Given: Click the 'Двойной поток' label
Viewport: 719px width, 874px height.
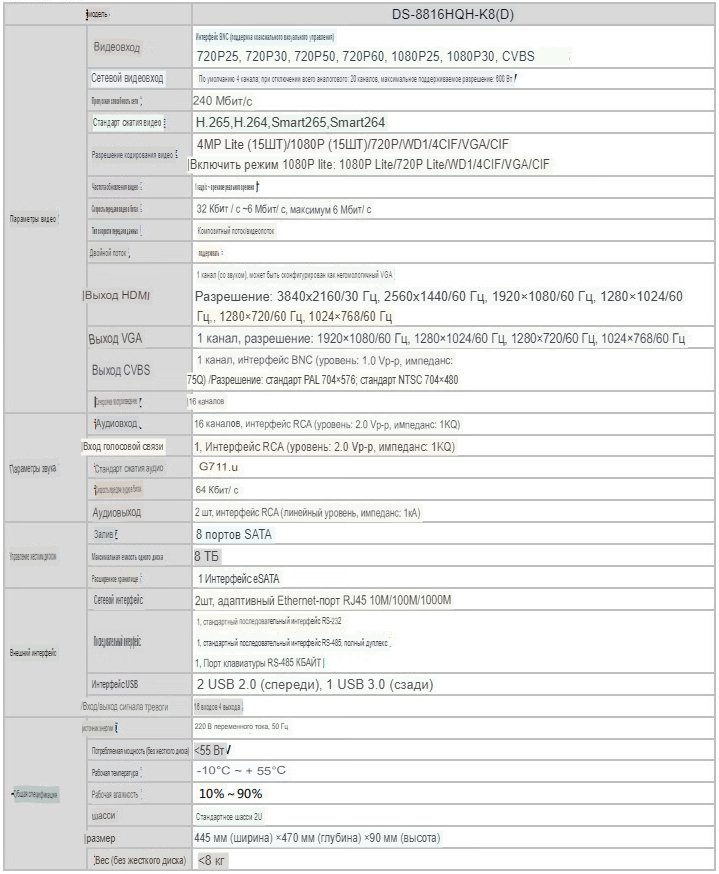Looking at the screenshot, I should [x=109, y=253].
